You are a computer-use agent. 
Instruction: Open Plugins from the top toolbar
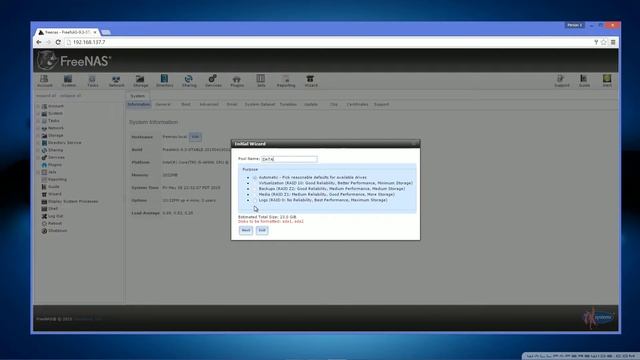(237, 80)
